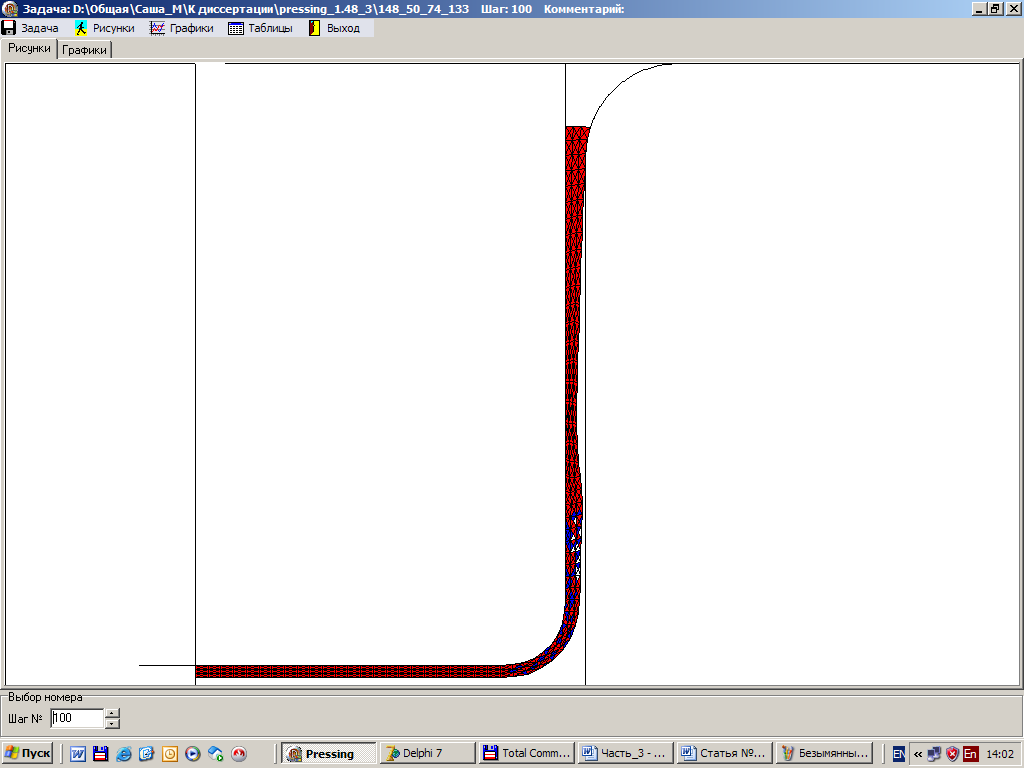Increase step number with up spinner arrow
This screenshot has height=768, width=1024.
(x=112, y=713)
